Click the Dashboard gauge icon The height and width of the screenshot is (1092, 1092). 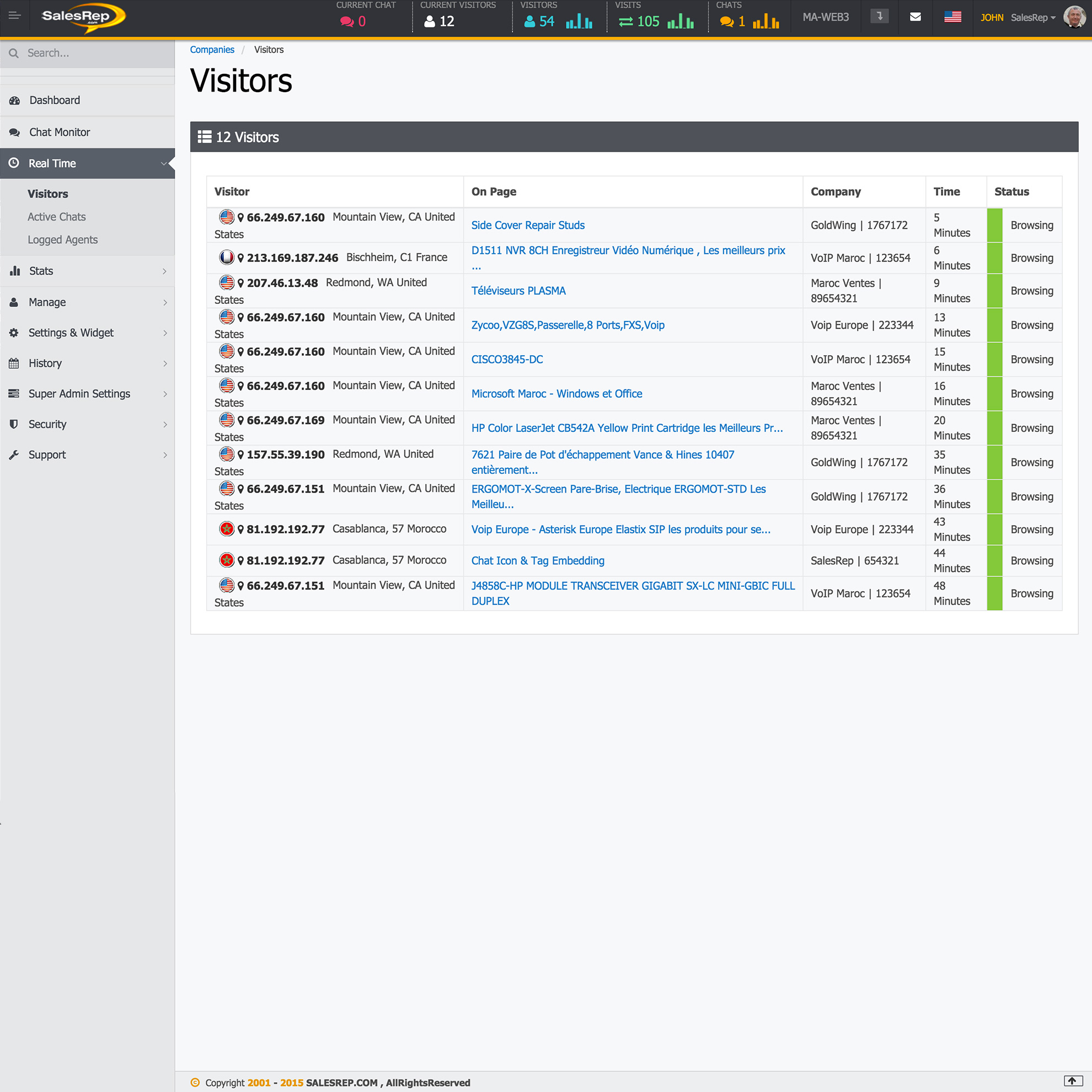(x=14, y=100)
